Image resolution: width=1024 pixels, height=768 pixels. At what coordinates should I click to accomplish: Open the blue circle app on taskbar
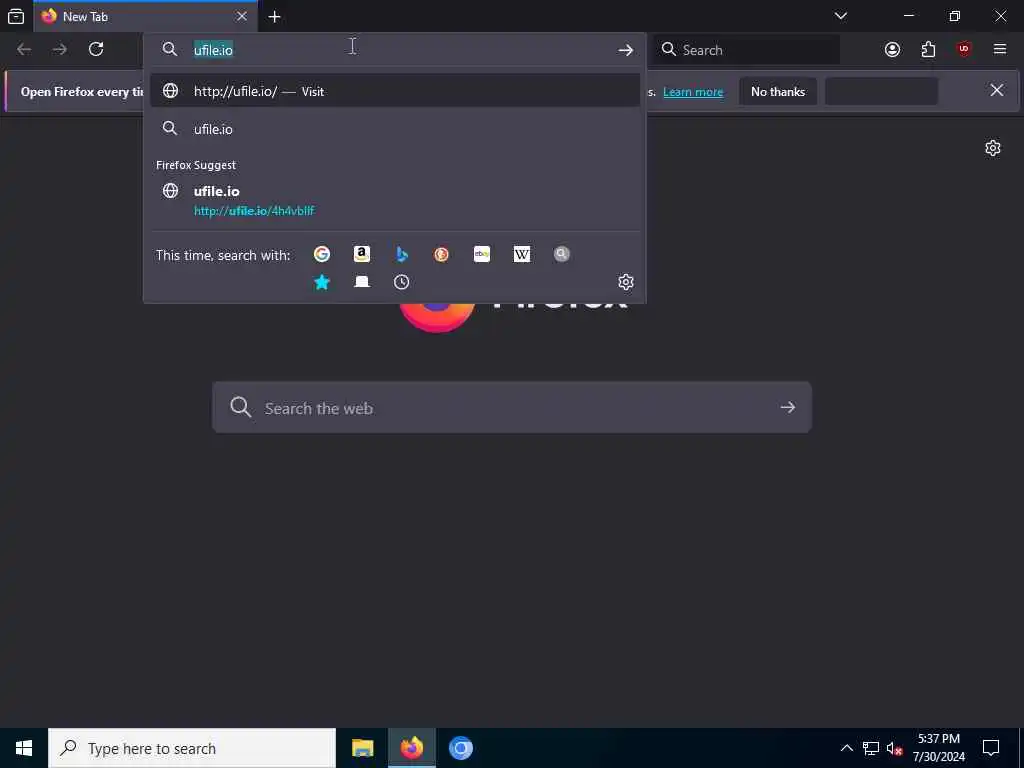[x=460, y=748]
